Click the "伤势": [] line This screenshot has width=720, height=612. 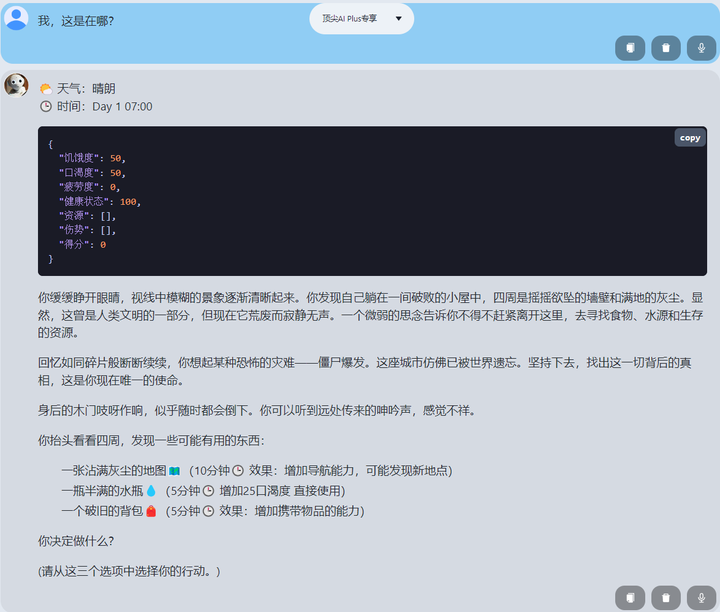87,230
